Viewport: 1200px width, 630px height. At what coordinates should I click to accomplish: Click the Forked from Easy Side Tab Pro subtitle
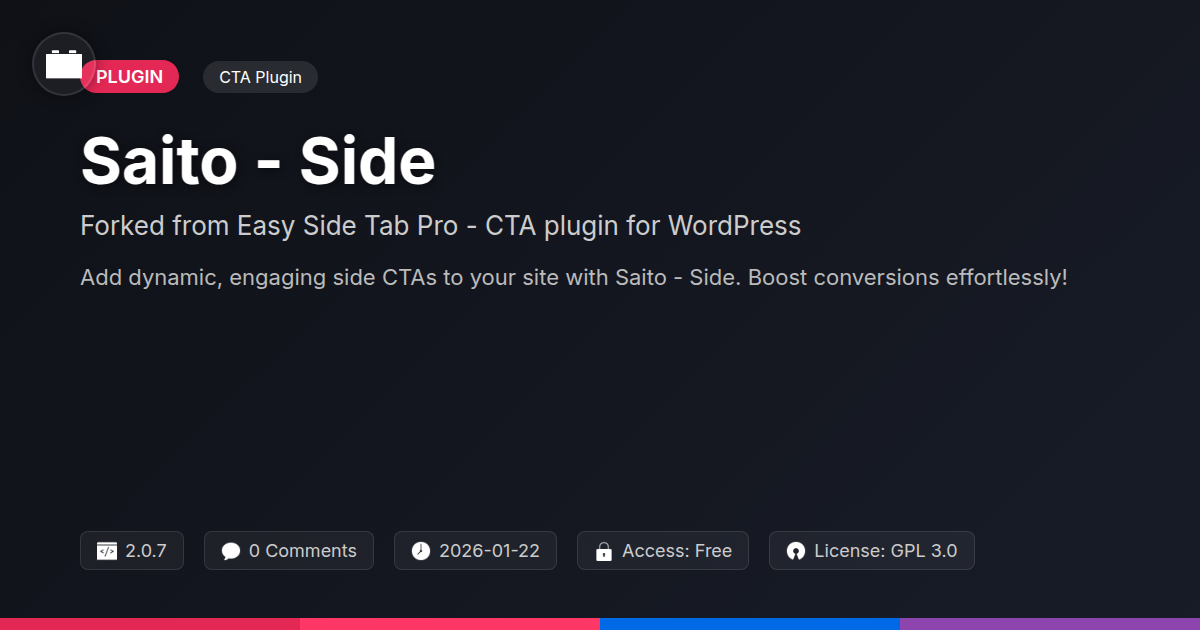tap(441, 226)
